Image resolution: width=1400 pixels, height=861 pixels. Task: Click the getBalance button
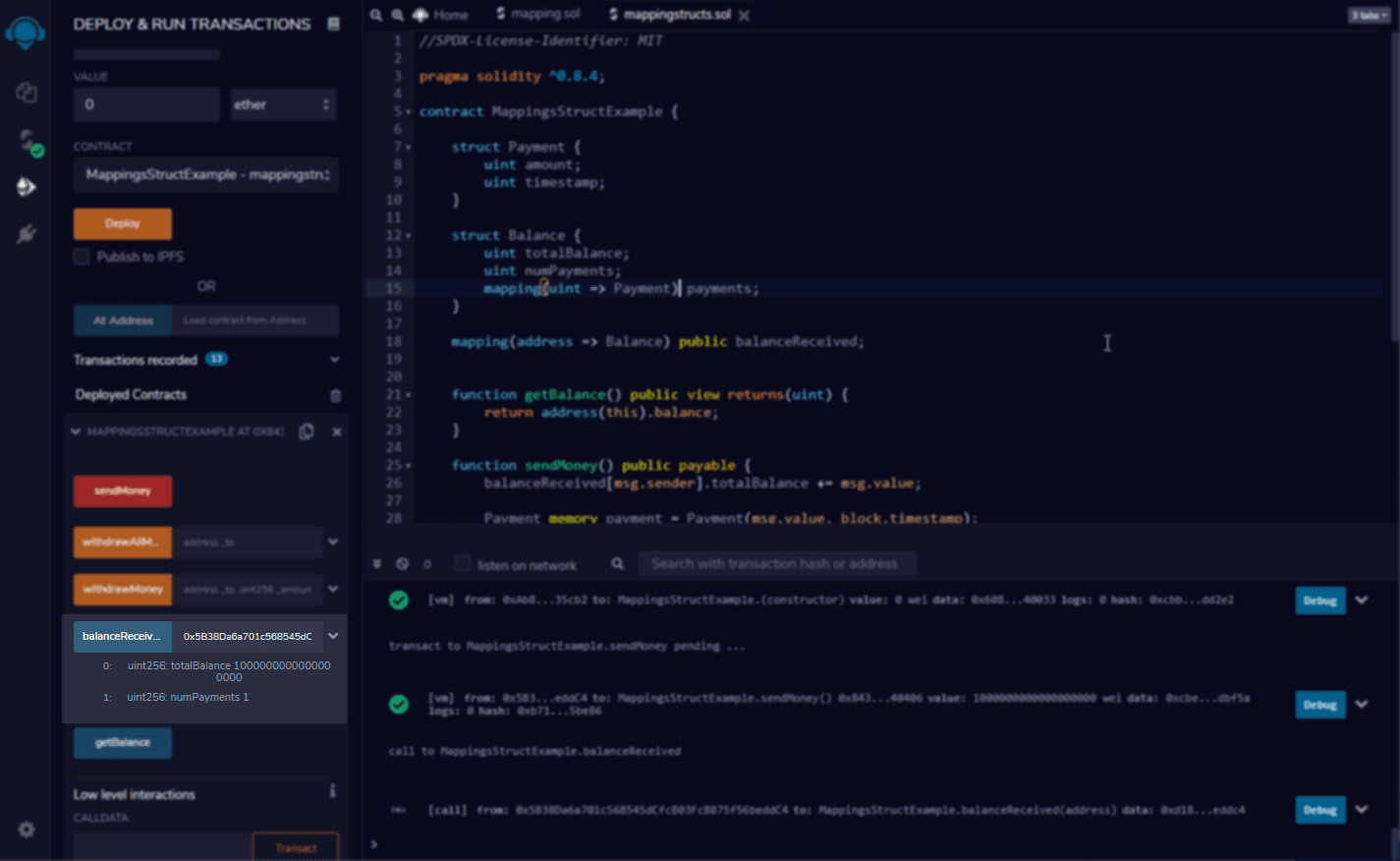123,742
